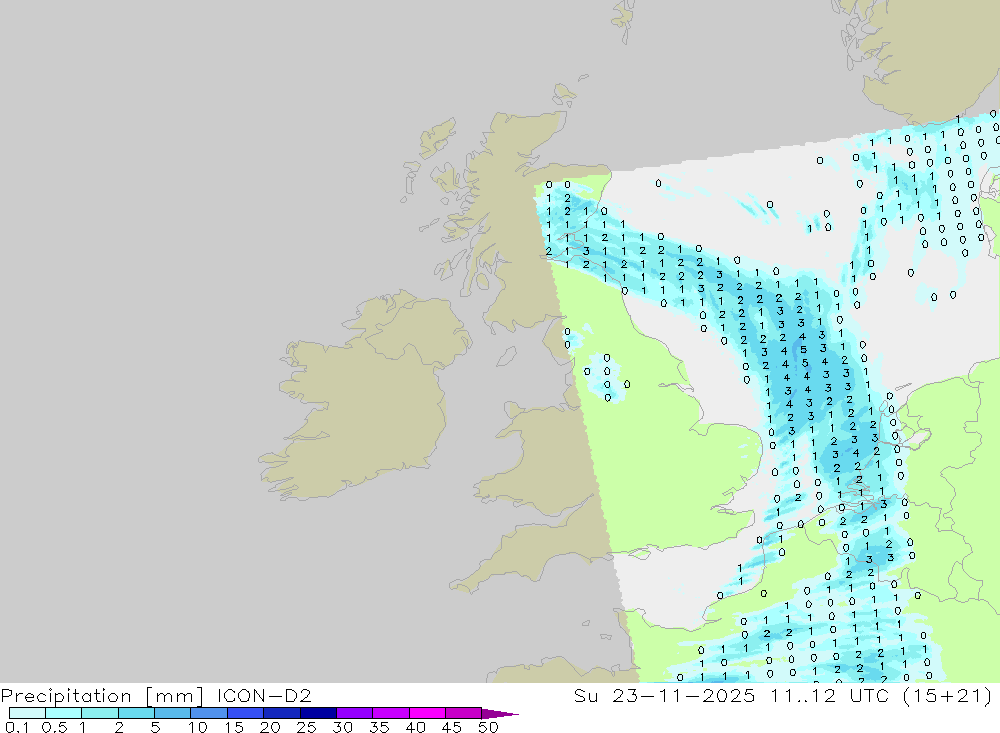The image size is (1000, 733).
Task: Click the 'Su 23-11-2025' date text
Action: pyautogui.click(x=665, y=695)
